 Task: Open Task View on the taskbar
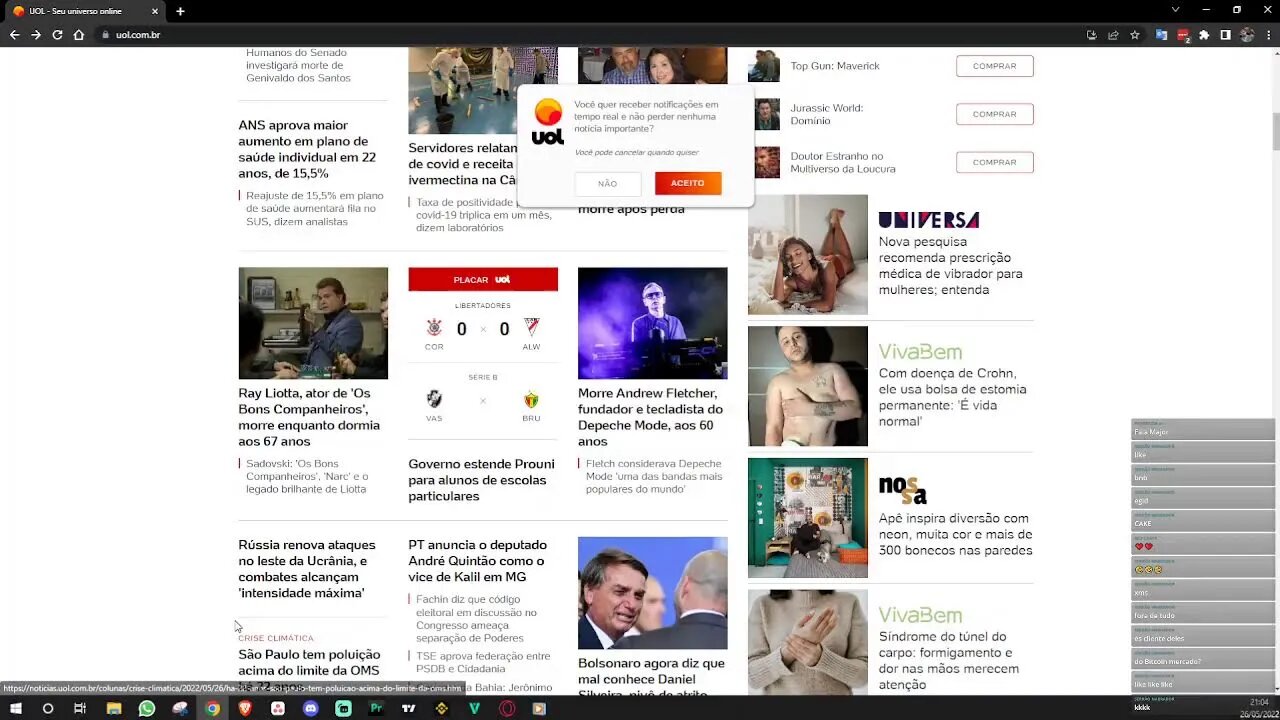click(80, 709)
